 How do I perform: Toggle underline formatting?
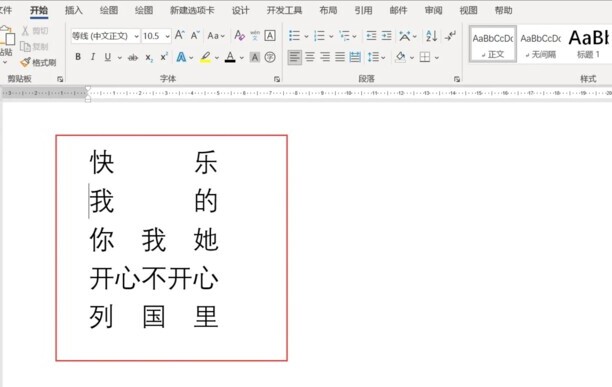click(108, 57)
